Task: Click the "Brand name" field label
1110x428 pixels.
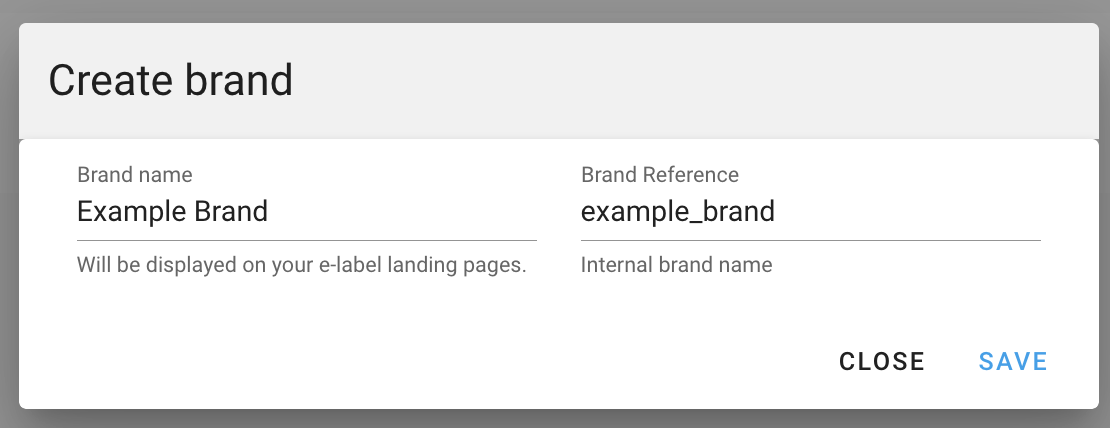Action: coord(134,175)
